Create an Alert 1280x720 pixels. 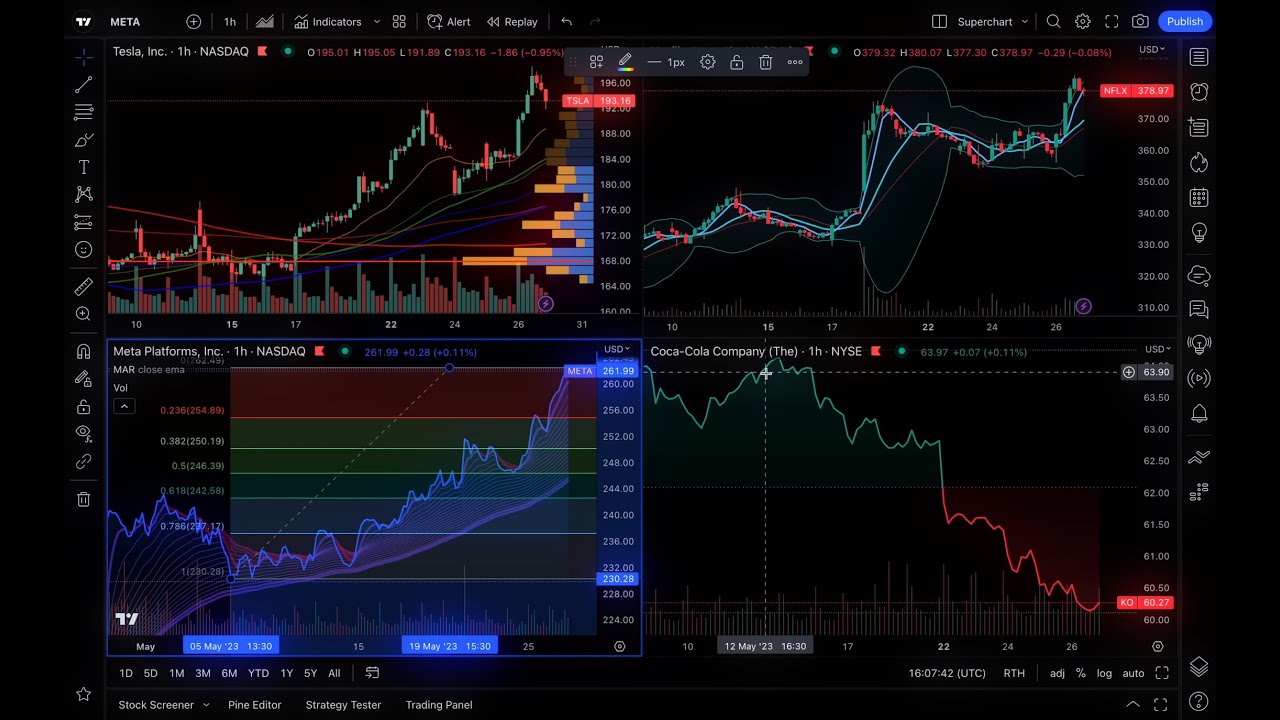point(449,21)
